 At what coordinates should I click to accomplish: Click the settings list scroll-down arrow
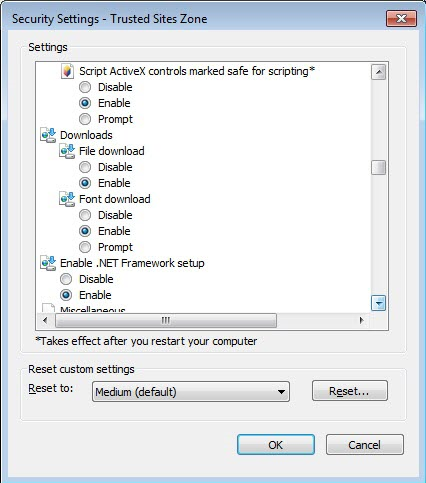coord(378,303)
